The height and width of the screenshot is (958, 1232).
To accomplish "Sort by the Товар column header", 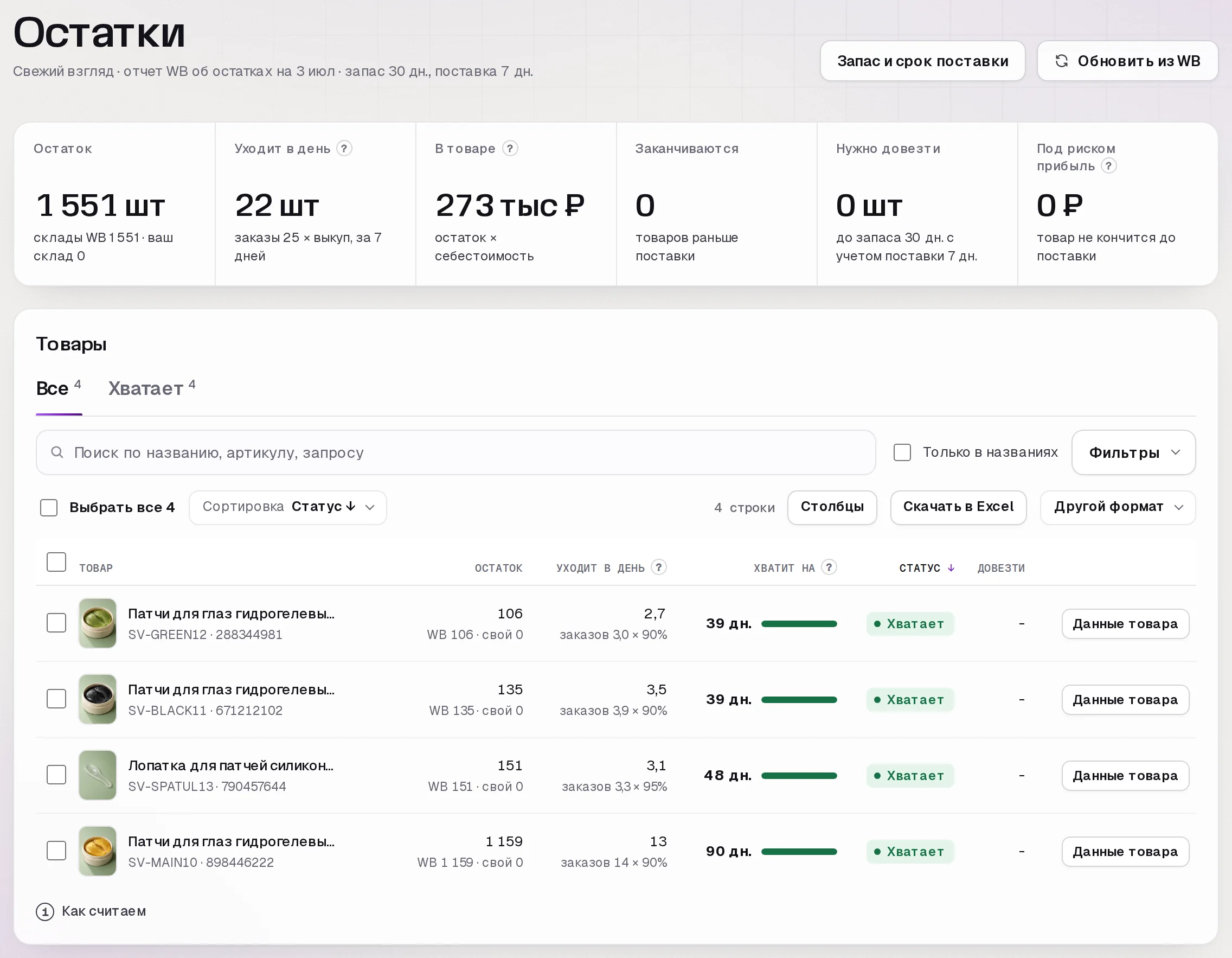I will pos(96,568).
